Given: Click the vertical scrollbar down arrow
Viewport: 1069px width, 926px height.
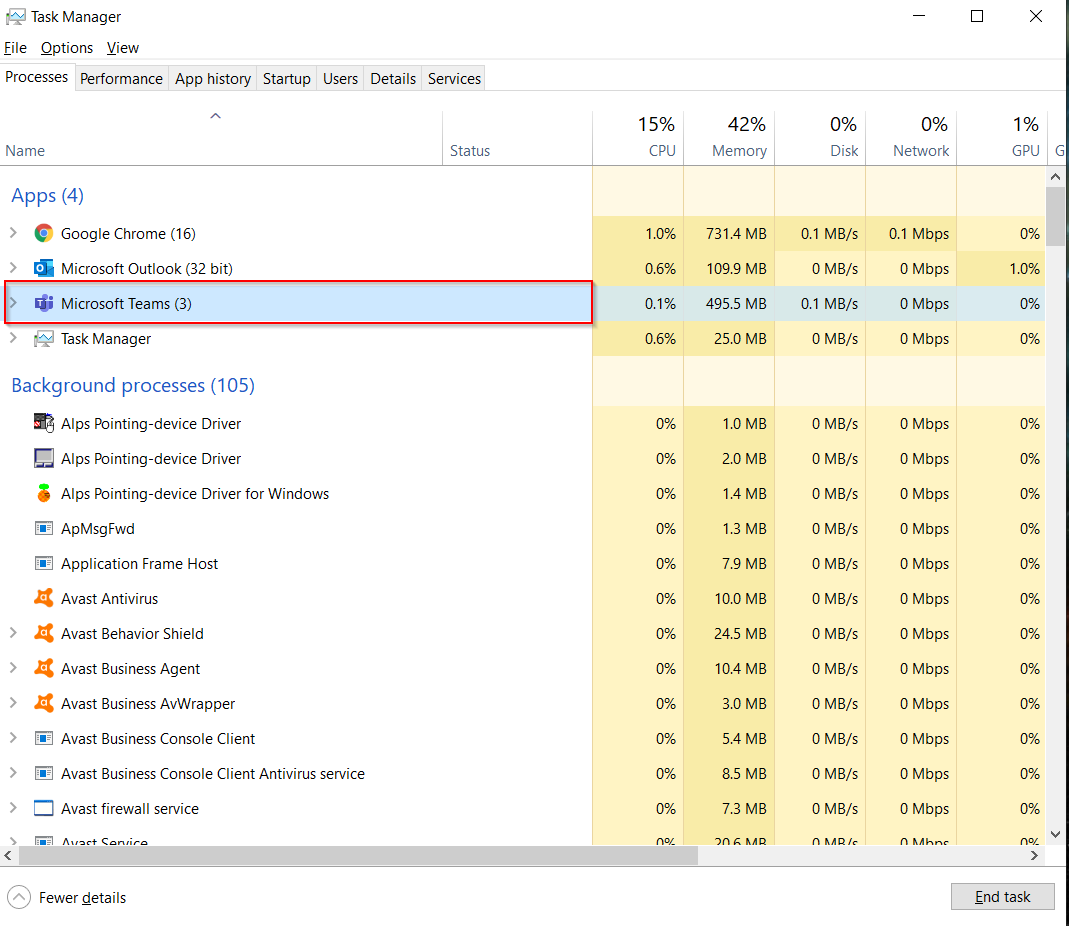Looking at the screenshot, I should click(1055, 834).
